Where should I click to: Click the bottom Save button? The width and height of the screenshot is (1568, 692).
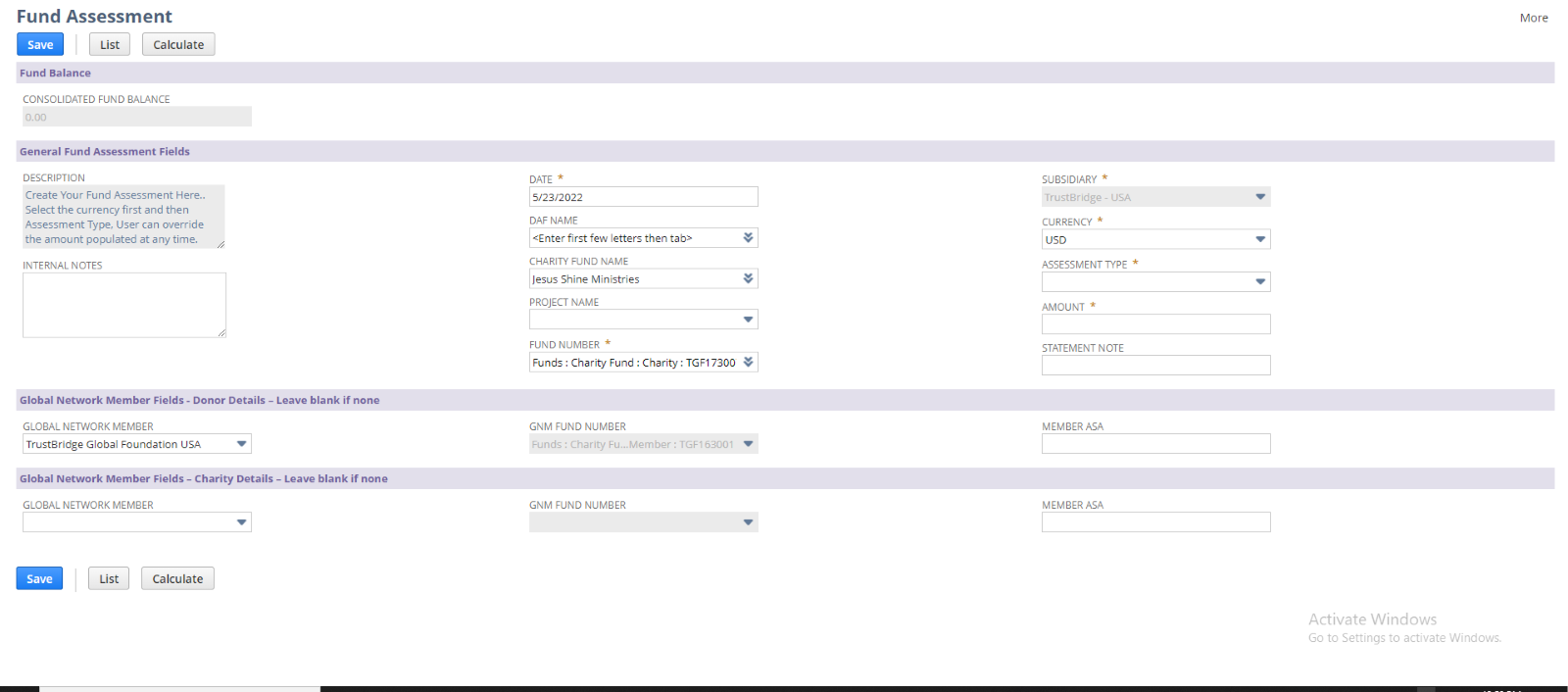coord(39,578)
